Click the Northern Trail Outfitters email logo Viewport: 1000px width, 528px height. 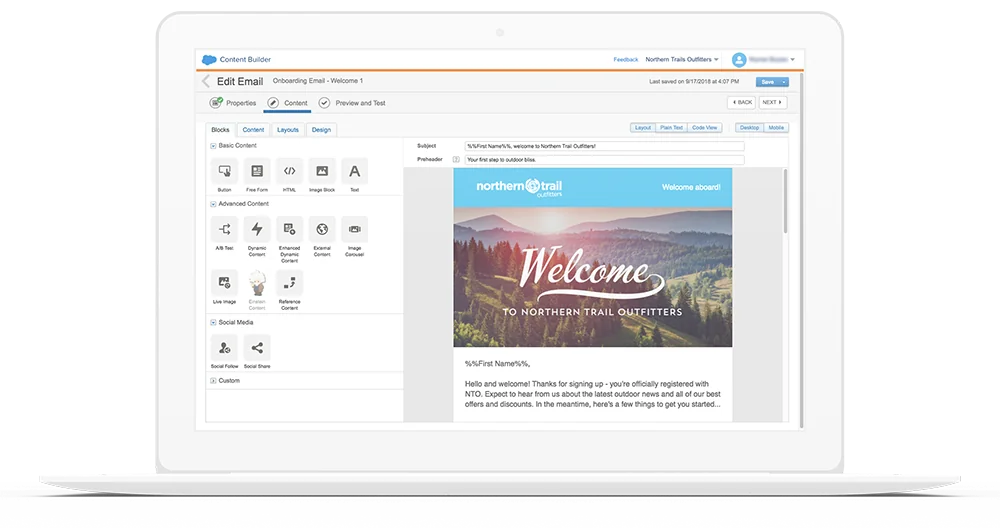(x=519, y=187)
